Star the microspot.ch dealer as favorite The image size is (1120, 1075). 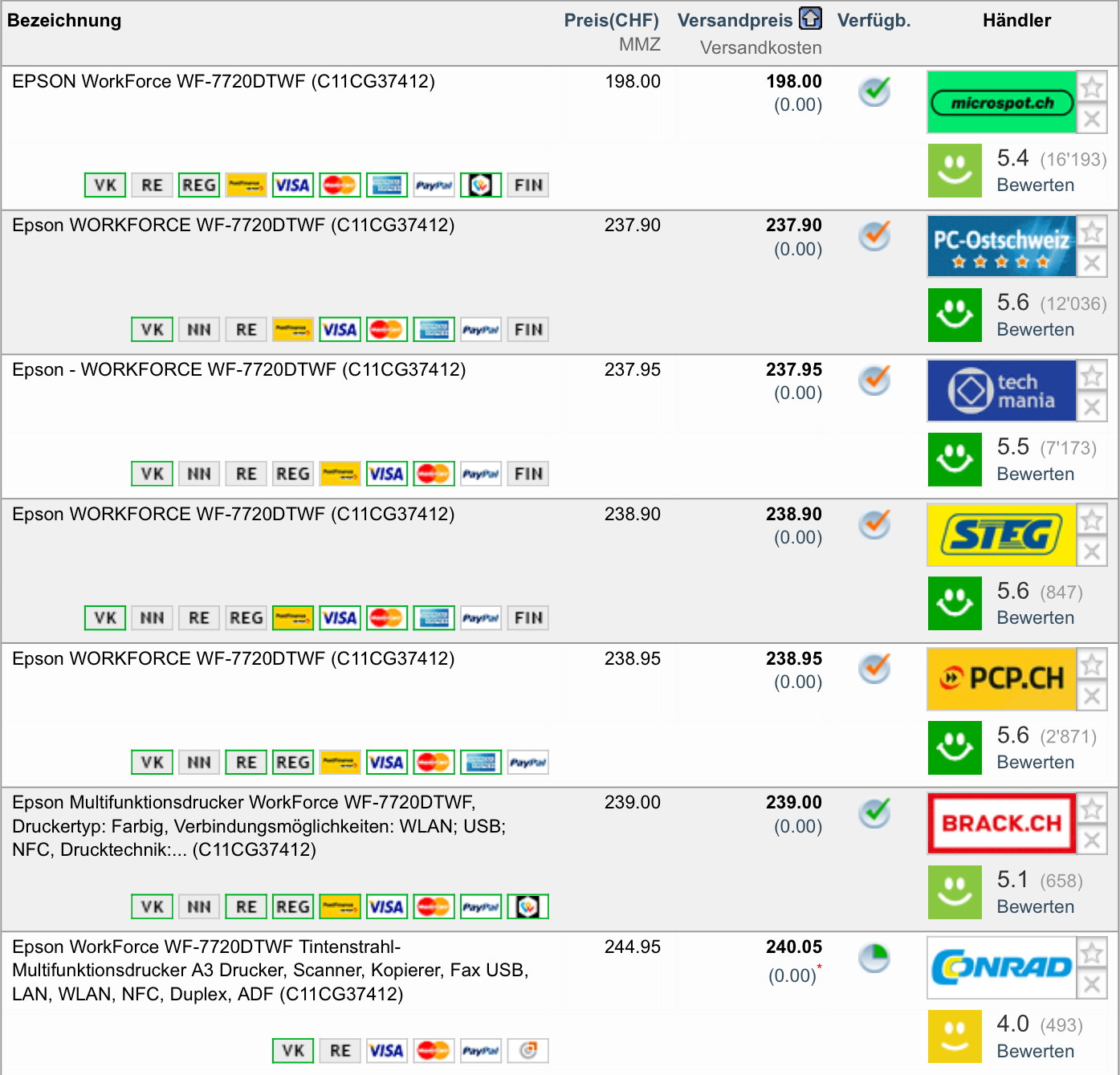[1091, 87]
